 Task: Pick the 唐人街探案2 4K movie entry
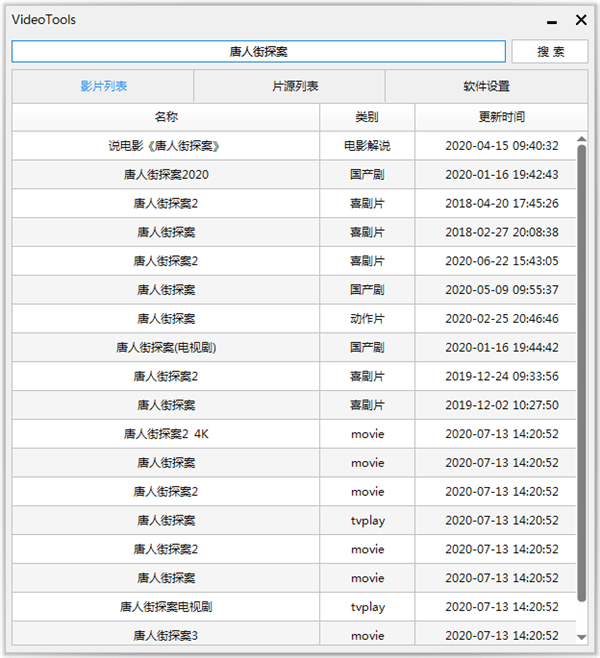166,434
